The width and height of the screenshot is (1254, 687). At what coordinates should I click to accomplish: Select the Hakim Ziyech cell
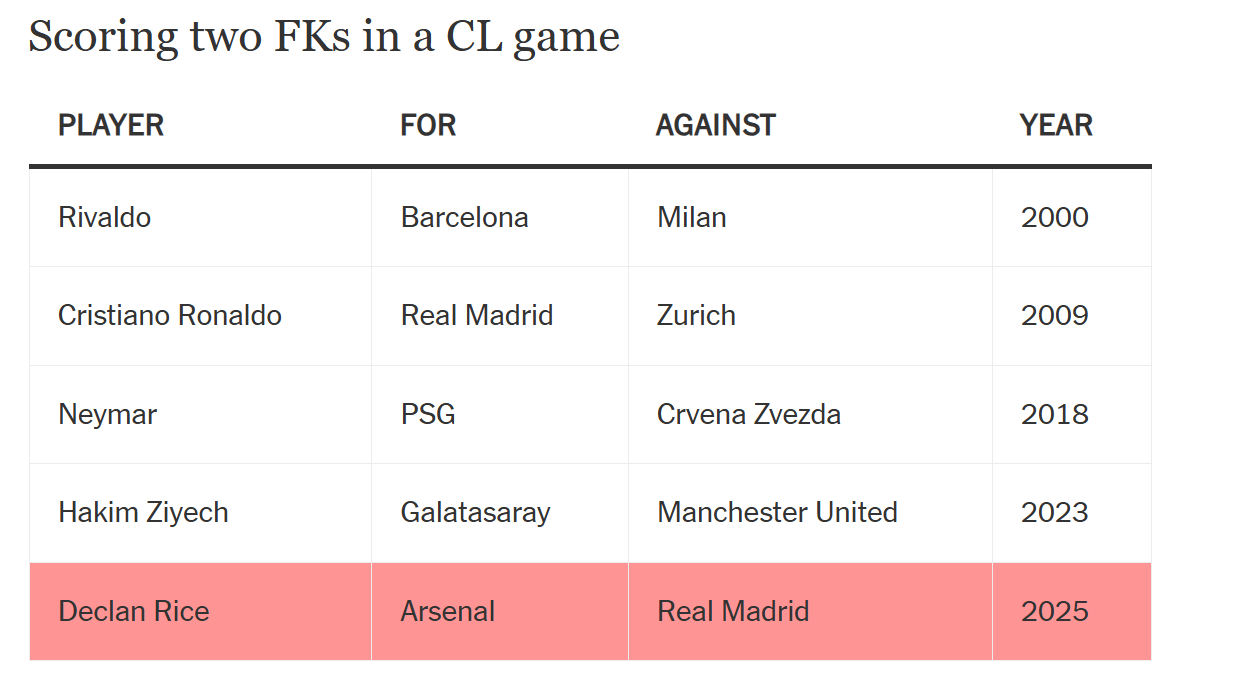[x=201, y=513]
